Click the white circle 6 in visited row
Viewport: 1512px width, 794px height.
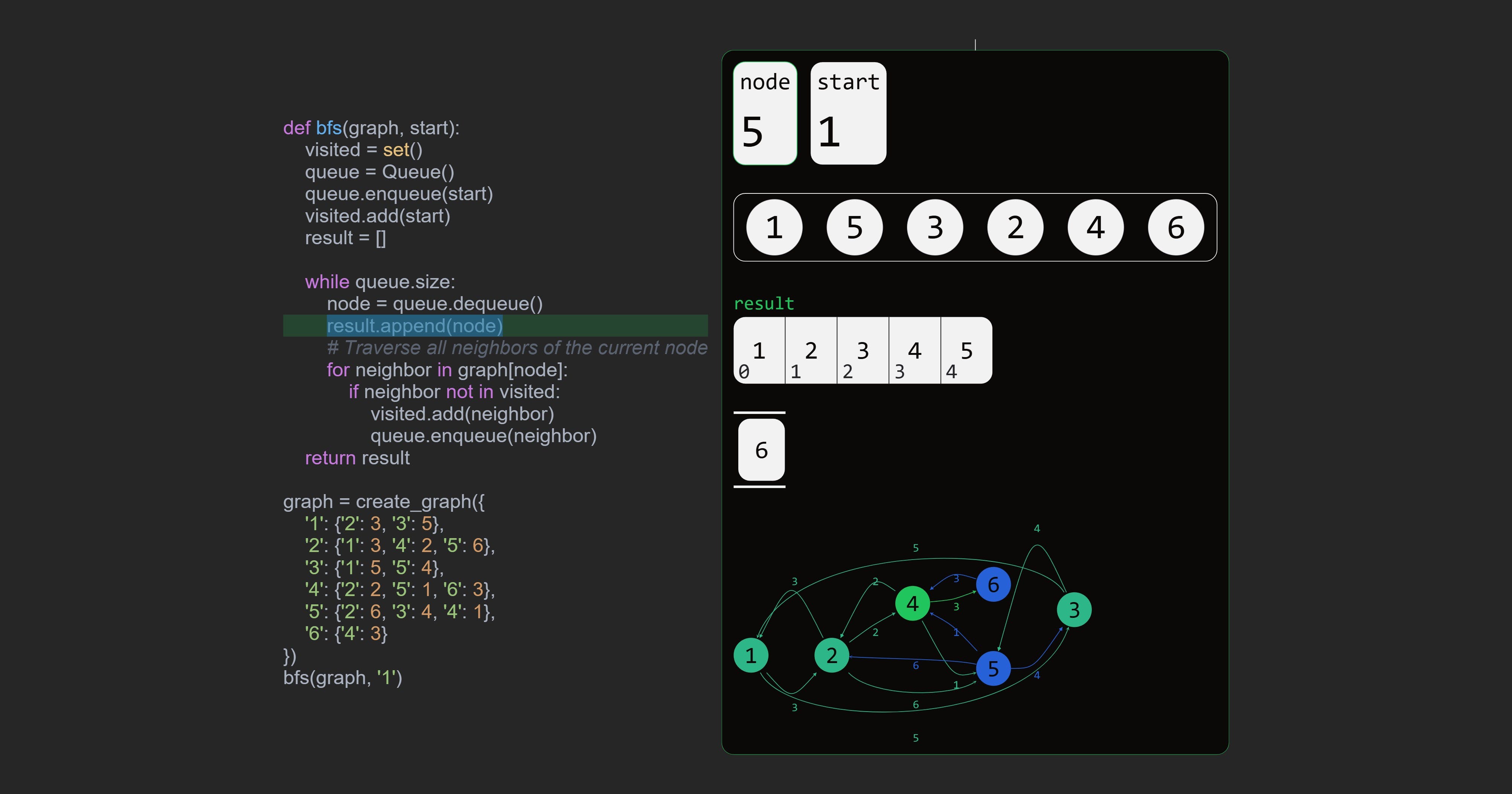tap(1175, 227)
